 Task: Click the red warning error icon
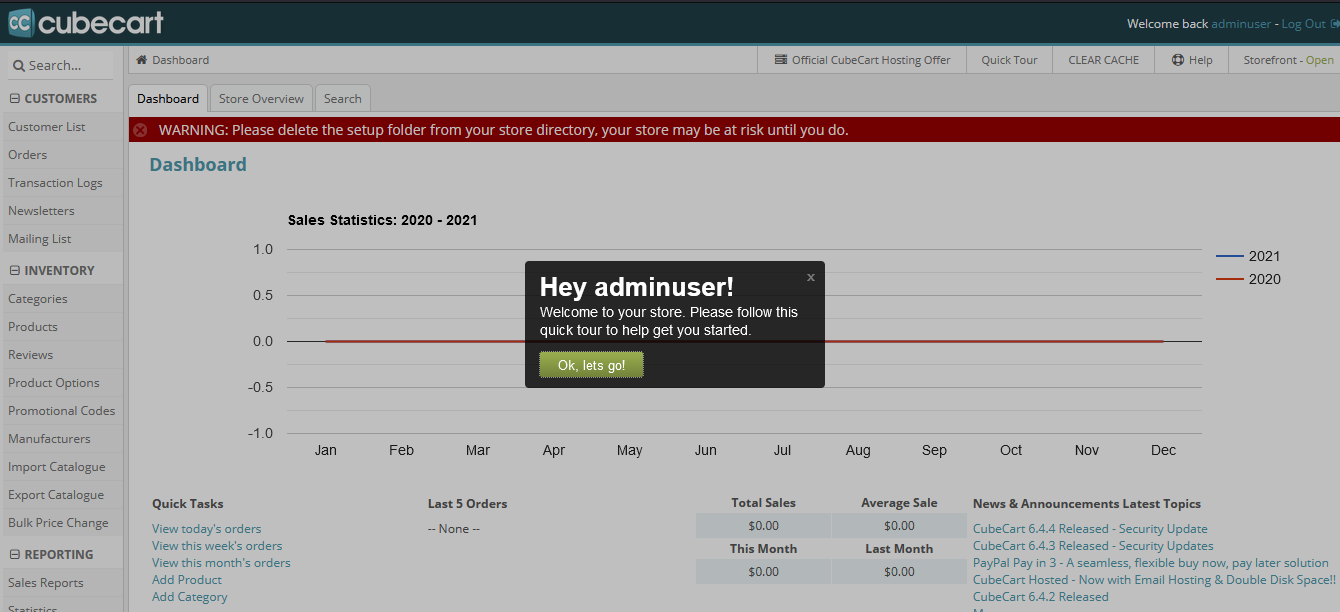coord(140,130)
